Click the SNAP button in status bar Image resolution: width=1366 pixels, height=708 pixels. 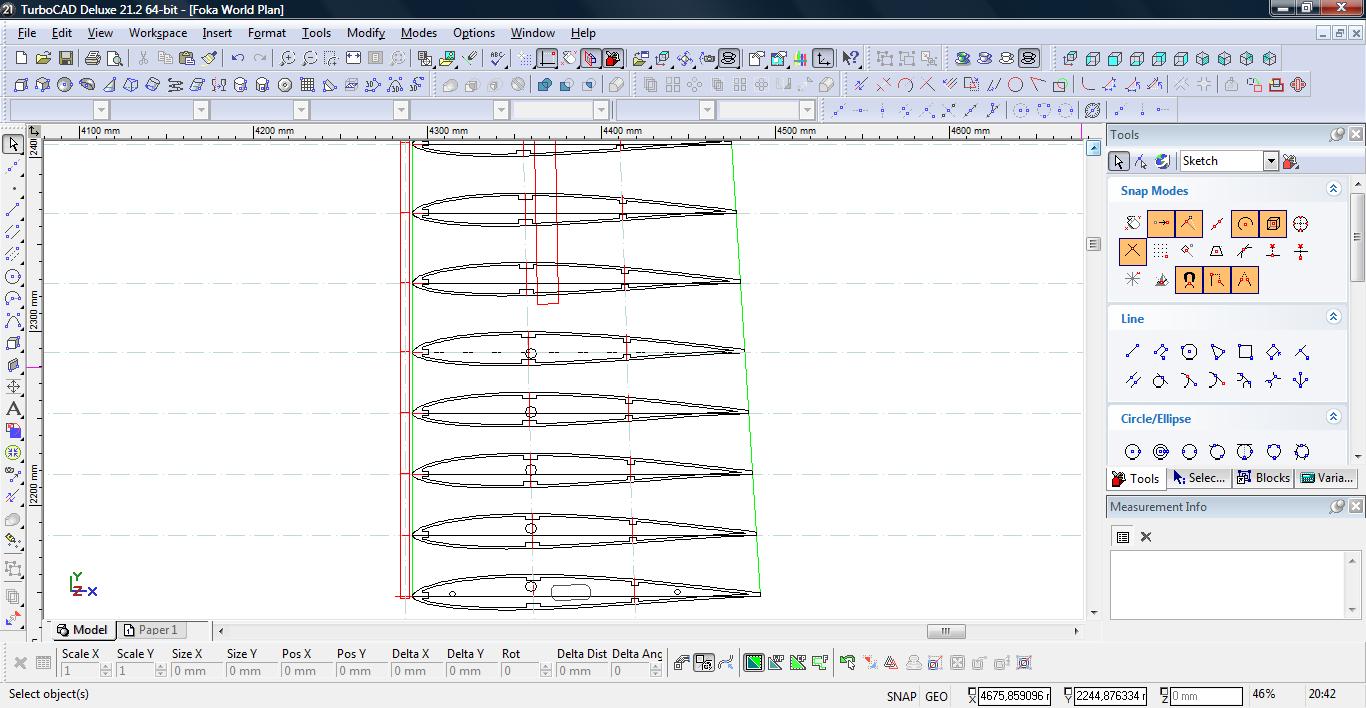900,696
